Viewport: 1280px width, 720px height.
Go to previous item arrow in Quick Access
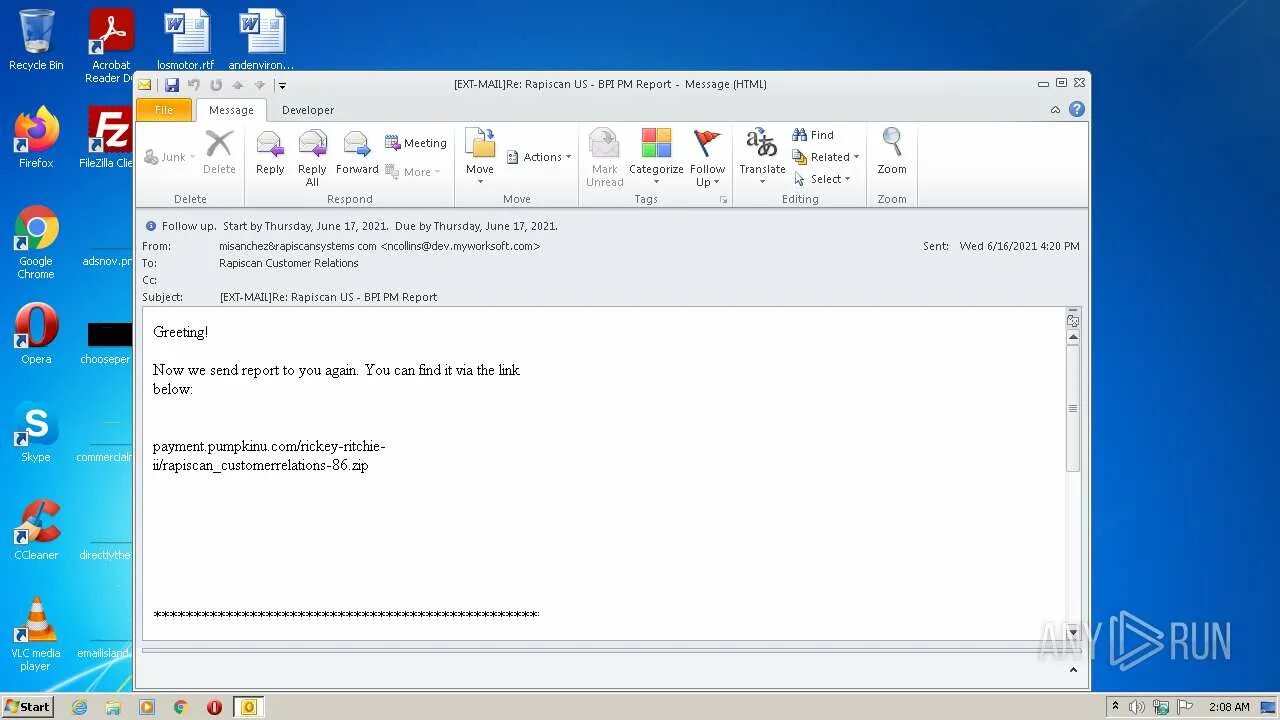(237, 85)
